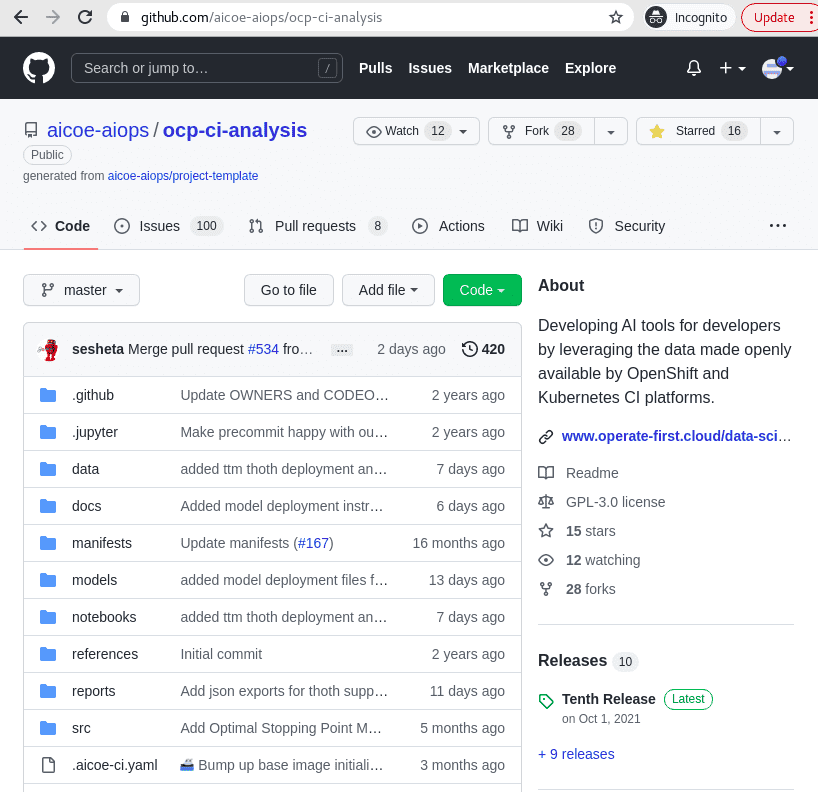Open the aicoe-aiops/project-template link
The image size is (818, 792).
coord(183,176)
